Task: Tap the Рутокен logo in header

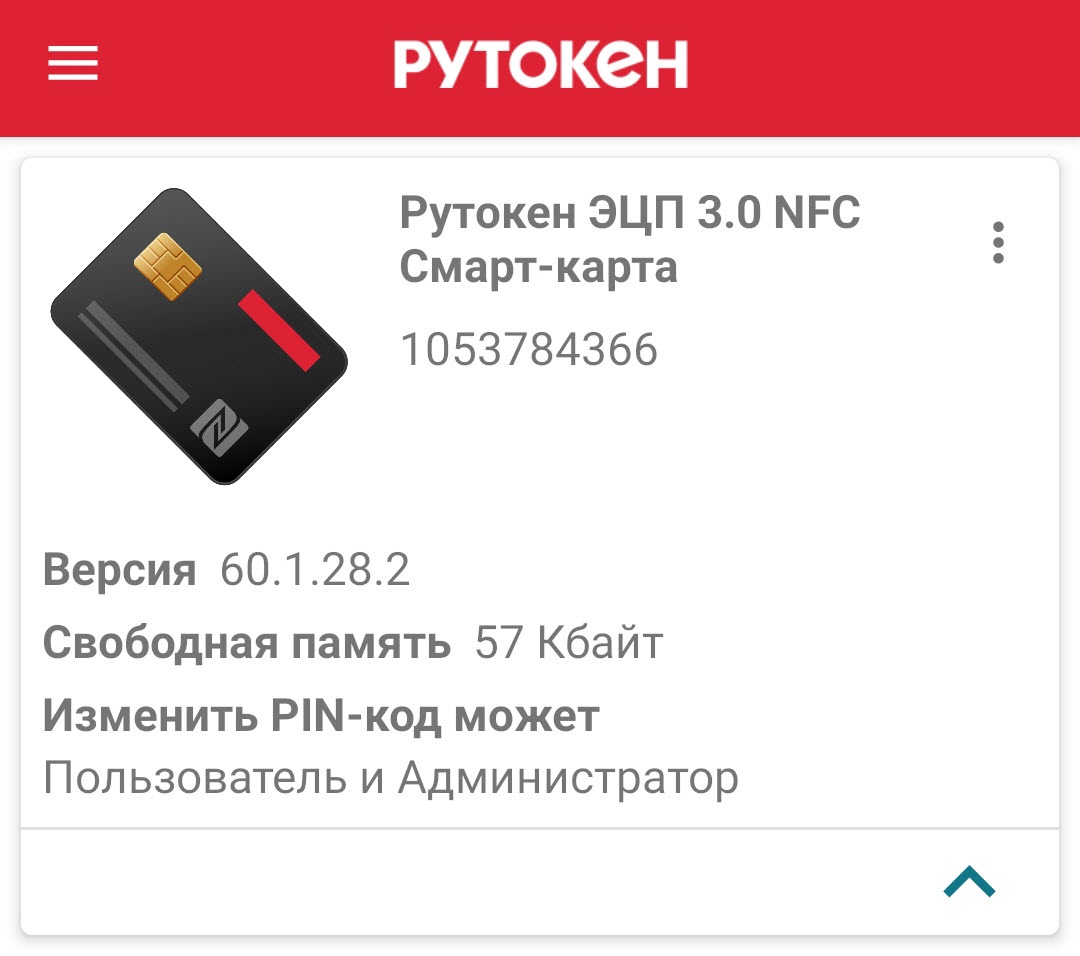Action: (541, 64)
